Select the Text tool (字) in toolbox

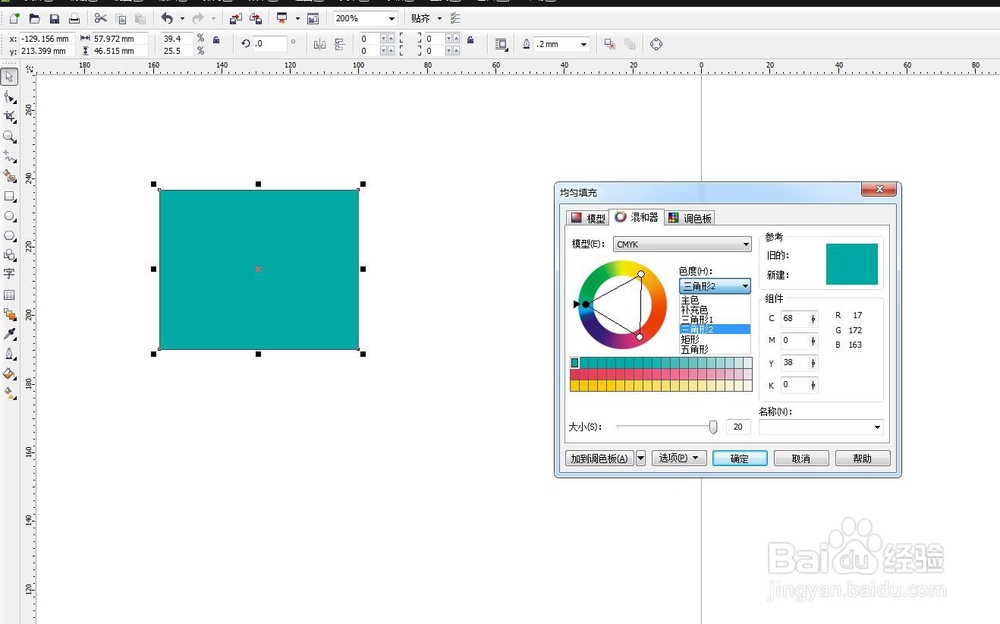[10, 274]
